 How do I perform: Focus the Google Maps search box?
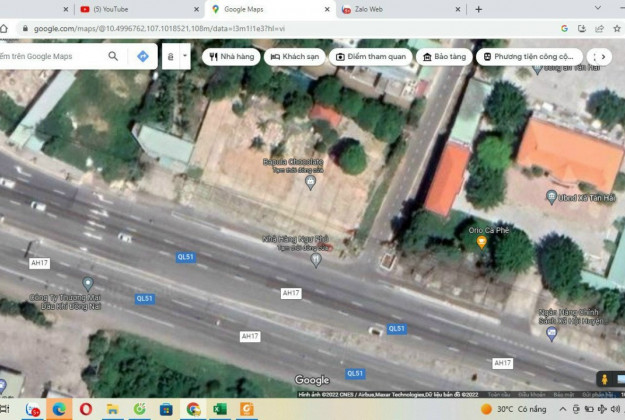point(52,56)
